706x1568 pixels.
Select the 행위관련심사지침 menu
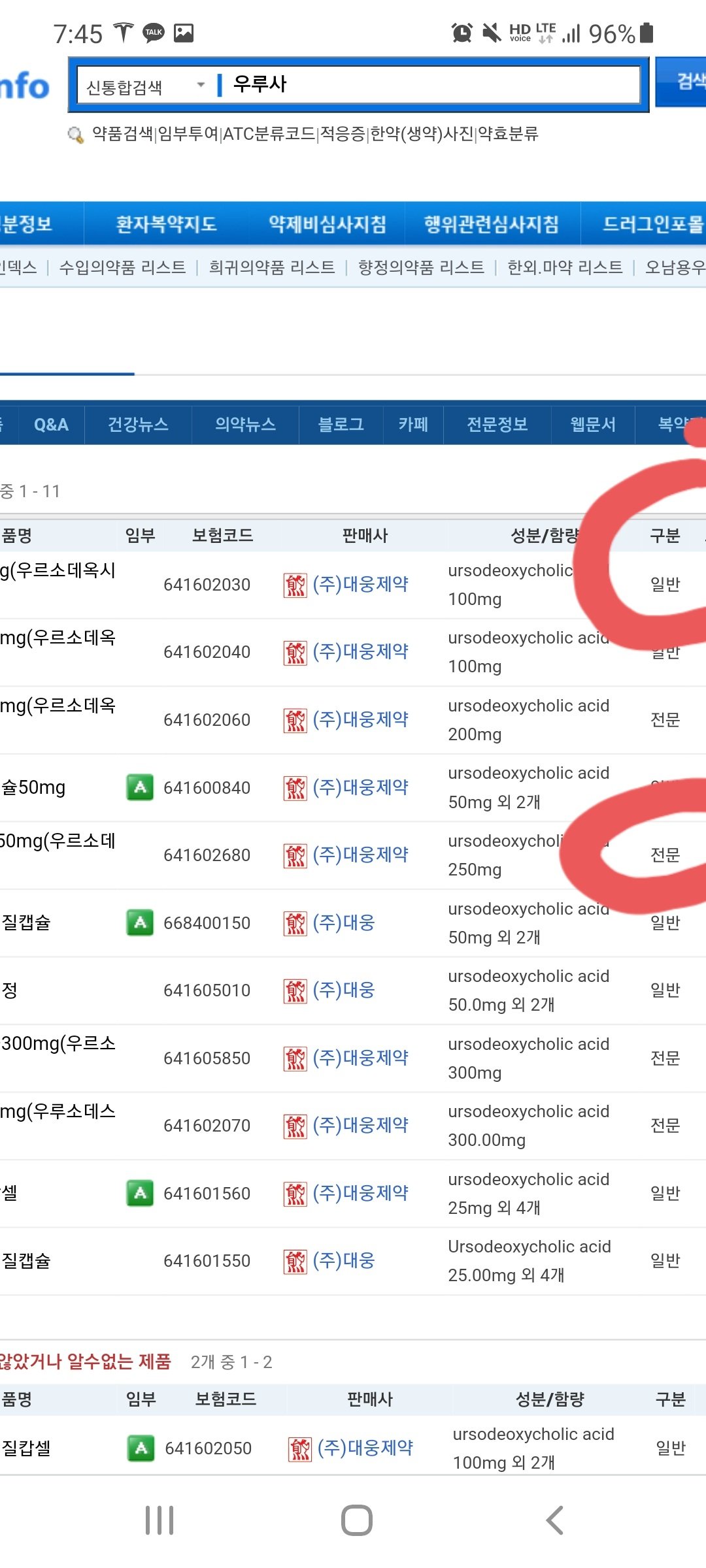click(492, 224)
